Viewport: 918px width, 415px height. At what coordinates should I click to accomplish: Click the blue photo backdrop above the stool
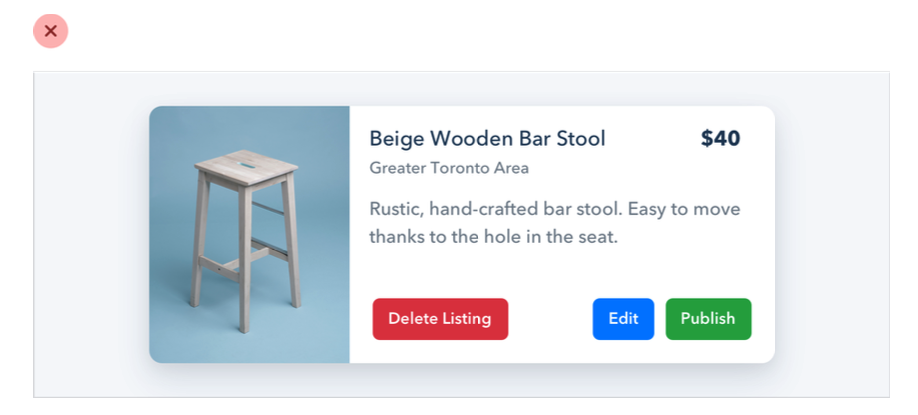pyautogui.click(x=250, y=125)
